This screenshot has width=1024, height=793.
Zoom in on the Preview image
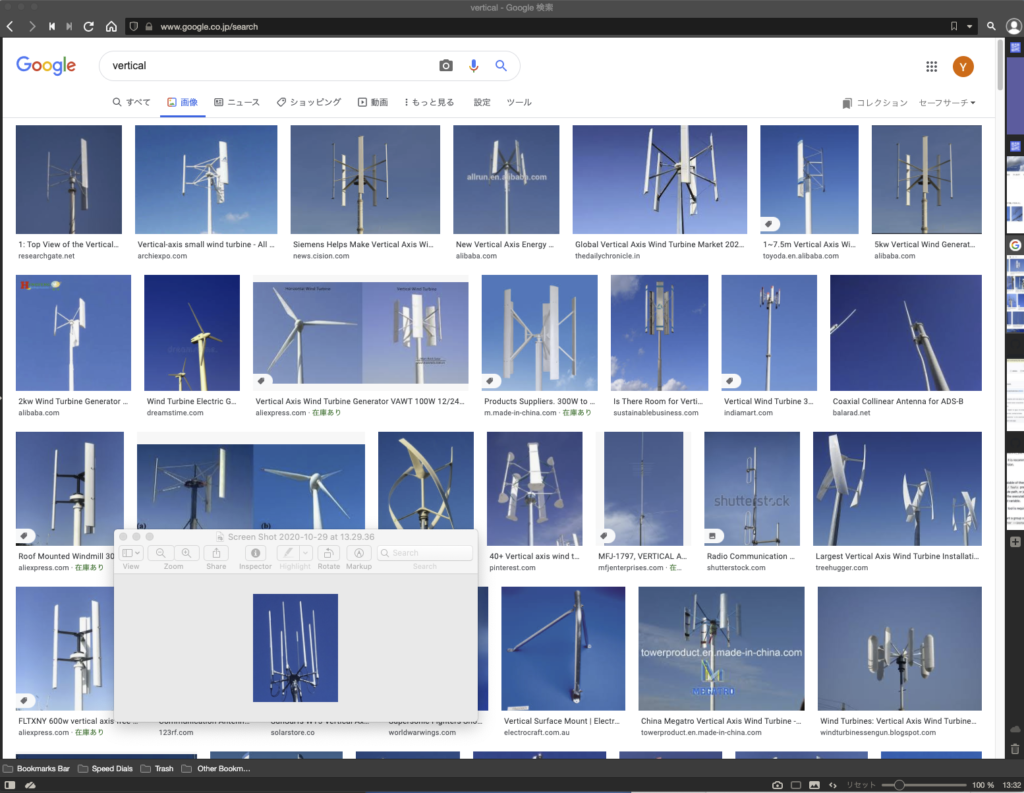point(186,553)
